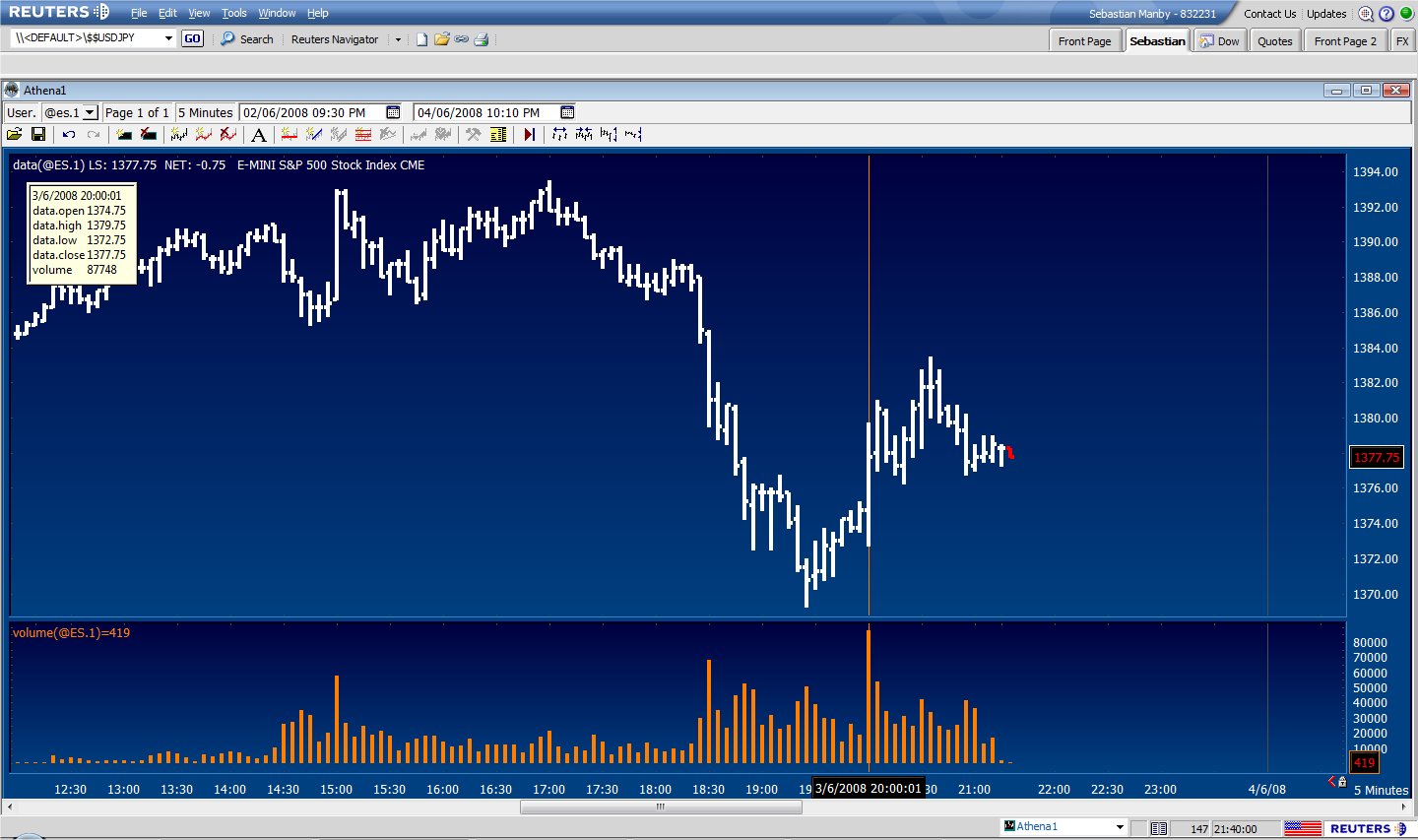
Task: Click the Search button
Action: click(247, 39)
